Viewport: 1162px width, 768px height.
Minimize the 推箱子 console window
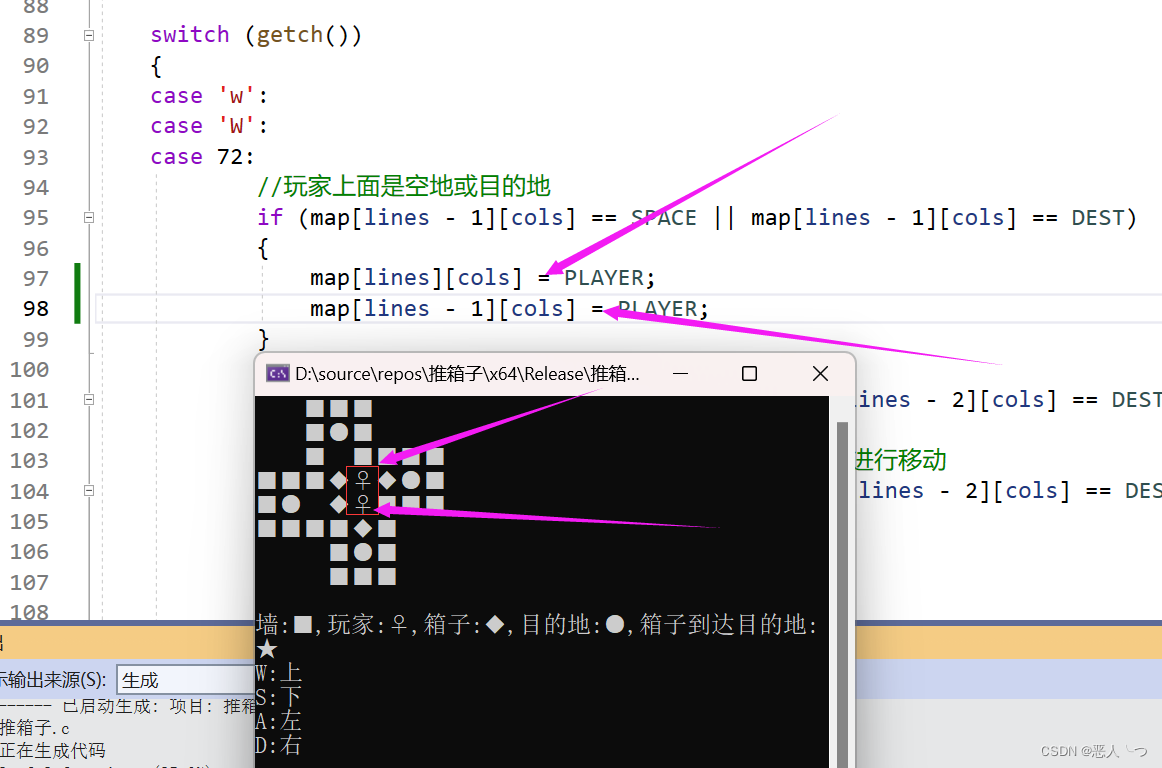[x=680, y=374]
